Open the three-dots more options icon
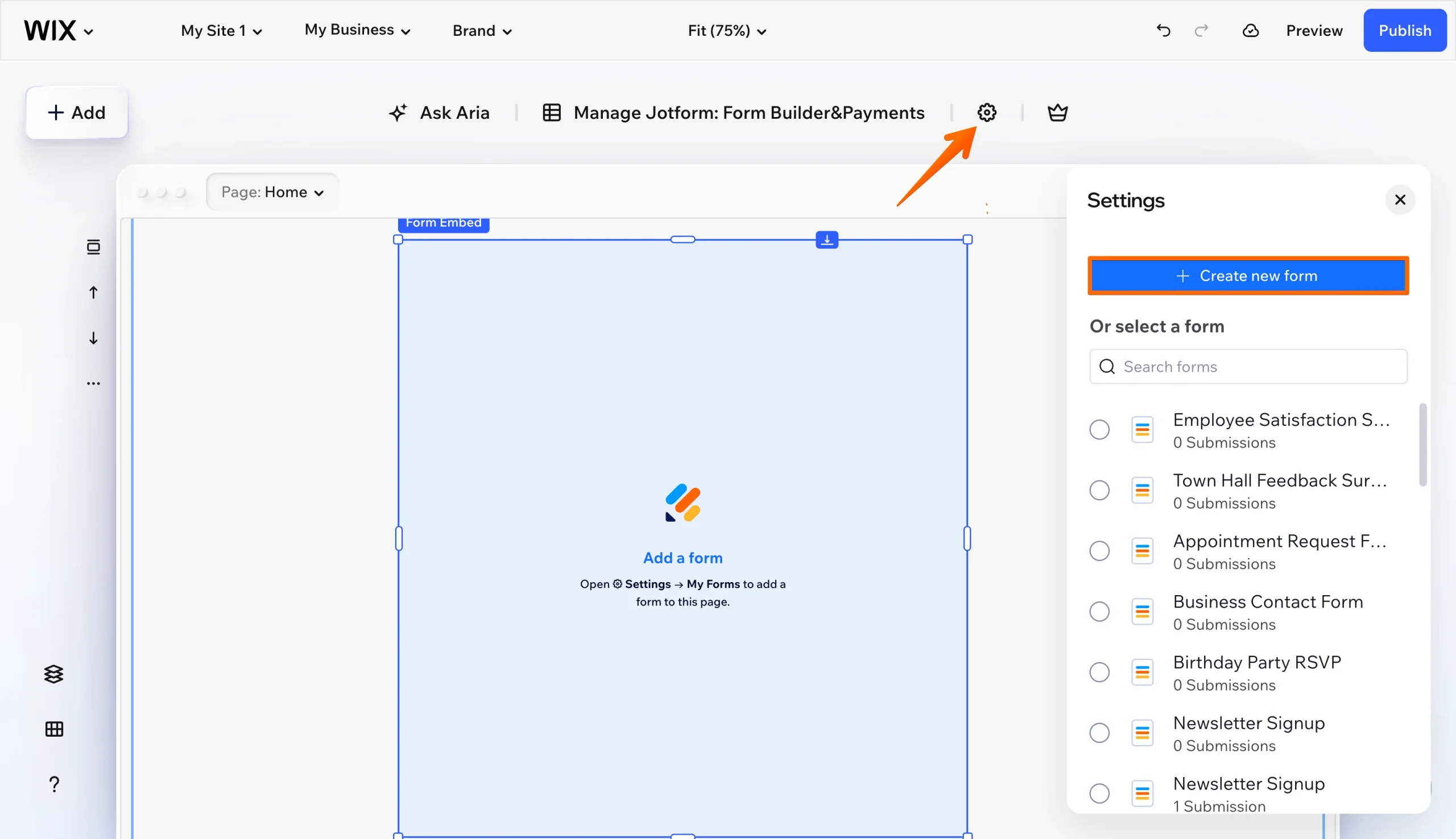Image resolution: width=1456 pixels, height=839 pixels. coord(93,383)
